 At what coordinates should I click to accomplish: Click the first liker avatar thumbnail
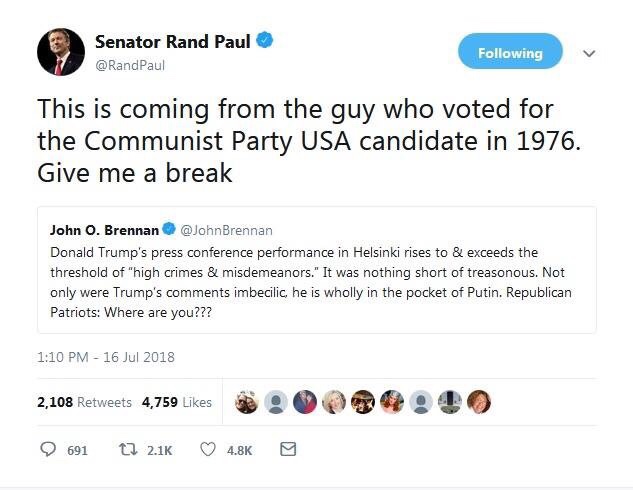[x=246, y=402]
